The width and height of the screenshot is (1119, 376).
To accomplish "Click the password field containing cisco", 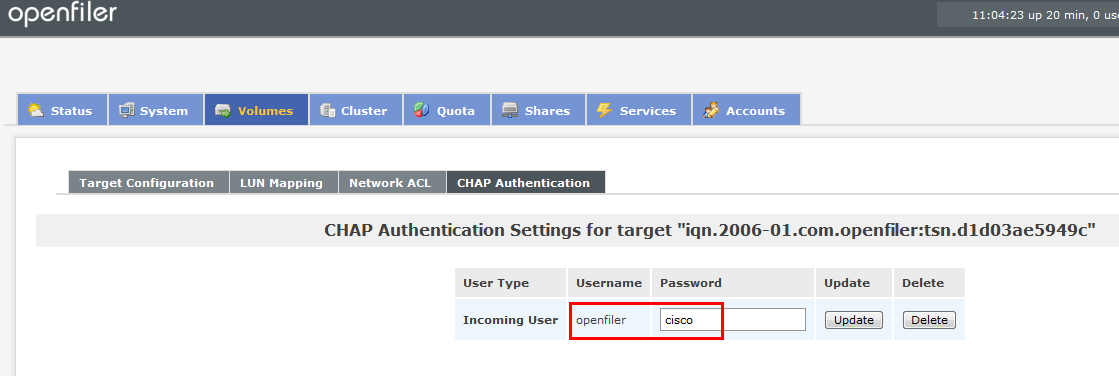I will coord(732,320).
